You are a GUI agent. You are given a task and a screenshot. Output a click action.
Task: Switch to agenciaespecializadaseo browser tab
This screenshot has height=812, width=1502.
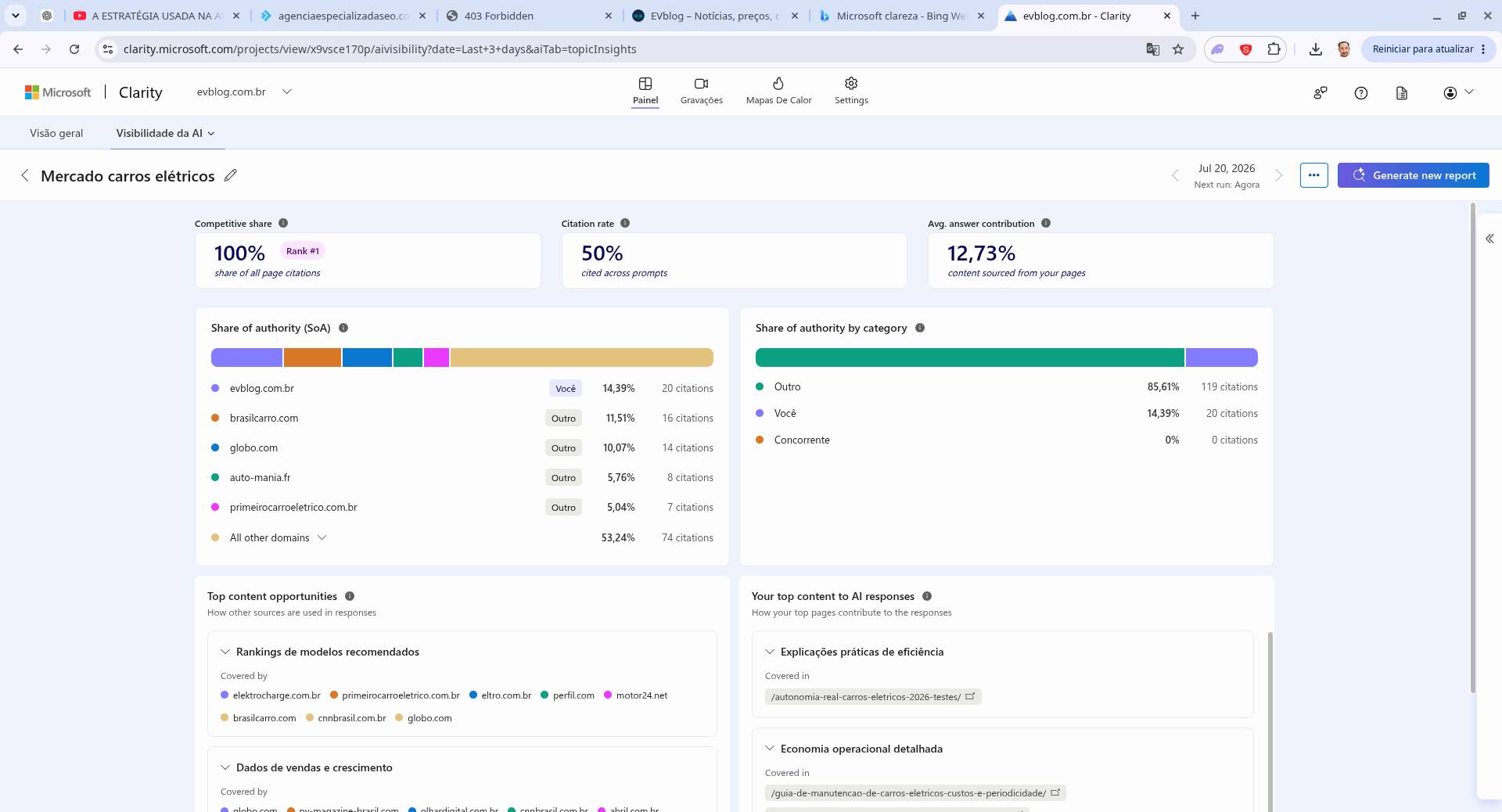tap(344, 16)
